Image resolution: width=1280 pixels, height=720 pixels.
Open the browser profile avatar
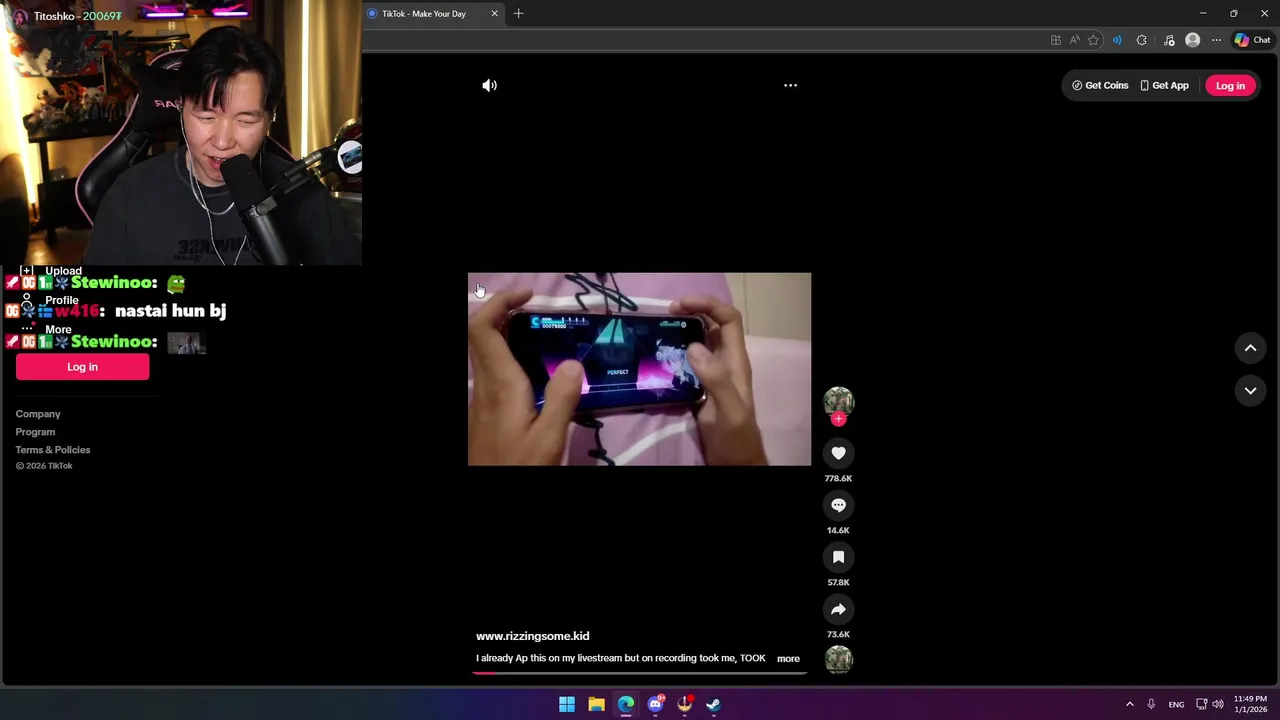click(x=1192, y=40)
